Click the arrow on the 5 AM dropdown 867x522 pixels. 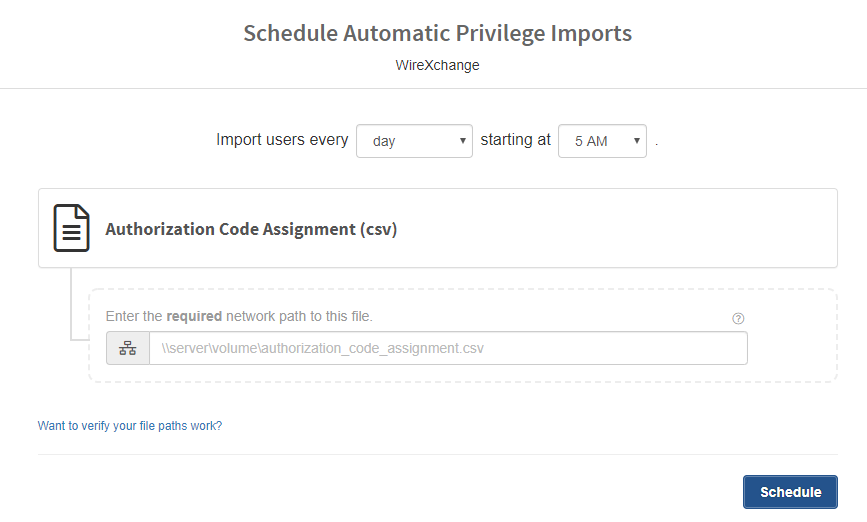pos(637,141)
